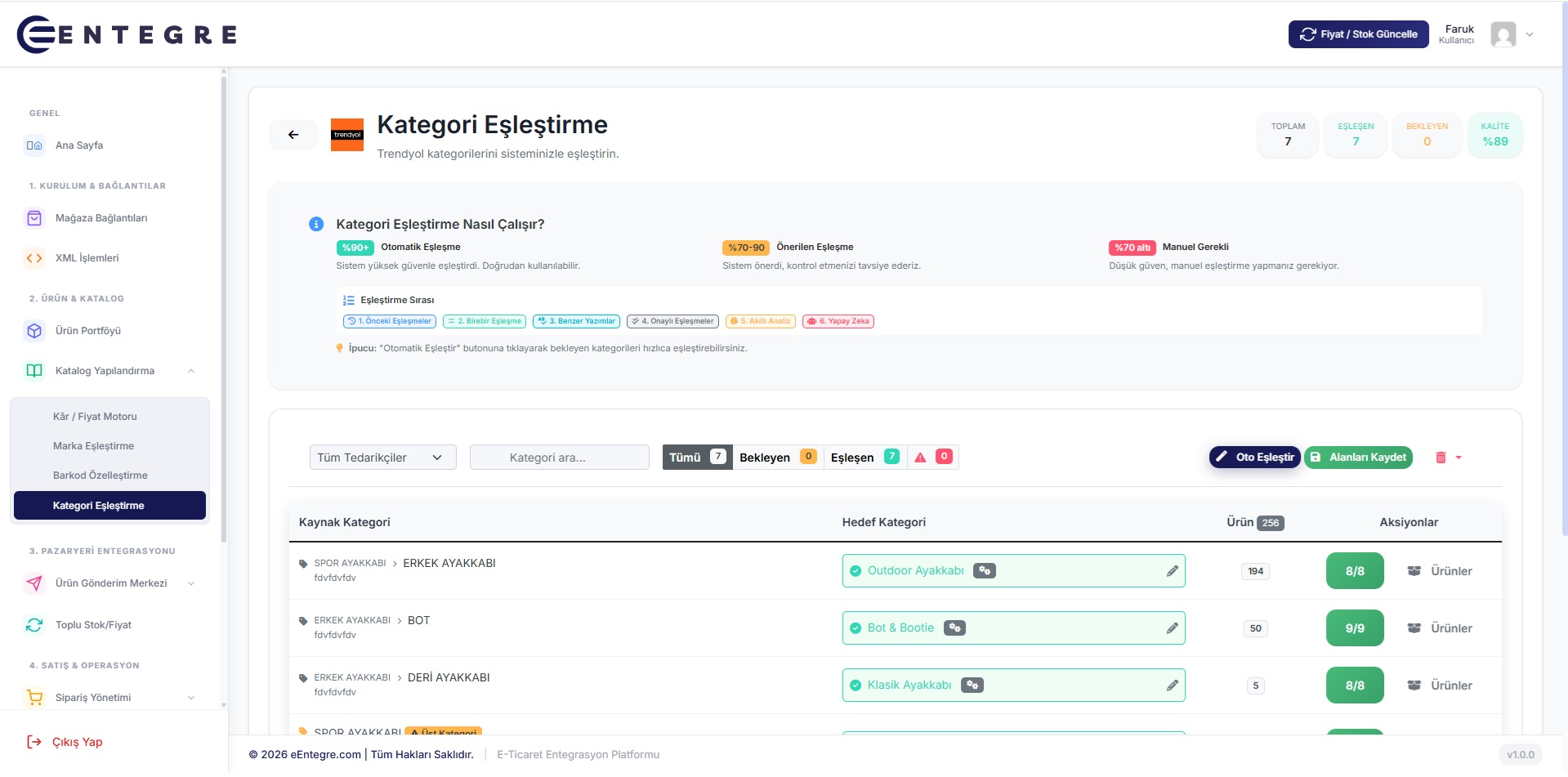Expand Ürün Gönderim Merkezi chevron
This screenshot has height=777, width=1568.
(191, 583)
